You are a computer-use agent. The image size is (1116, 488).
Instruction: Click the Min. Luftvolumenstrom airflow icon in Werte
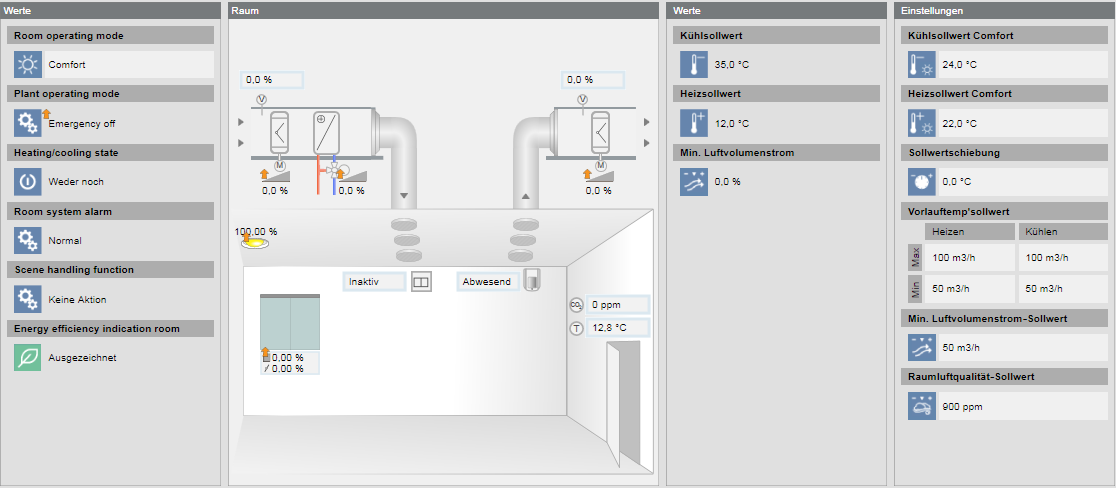693,182
